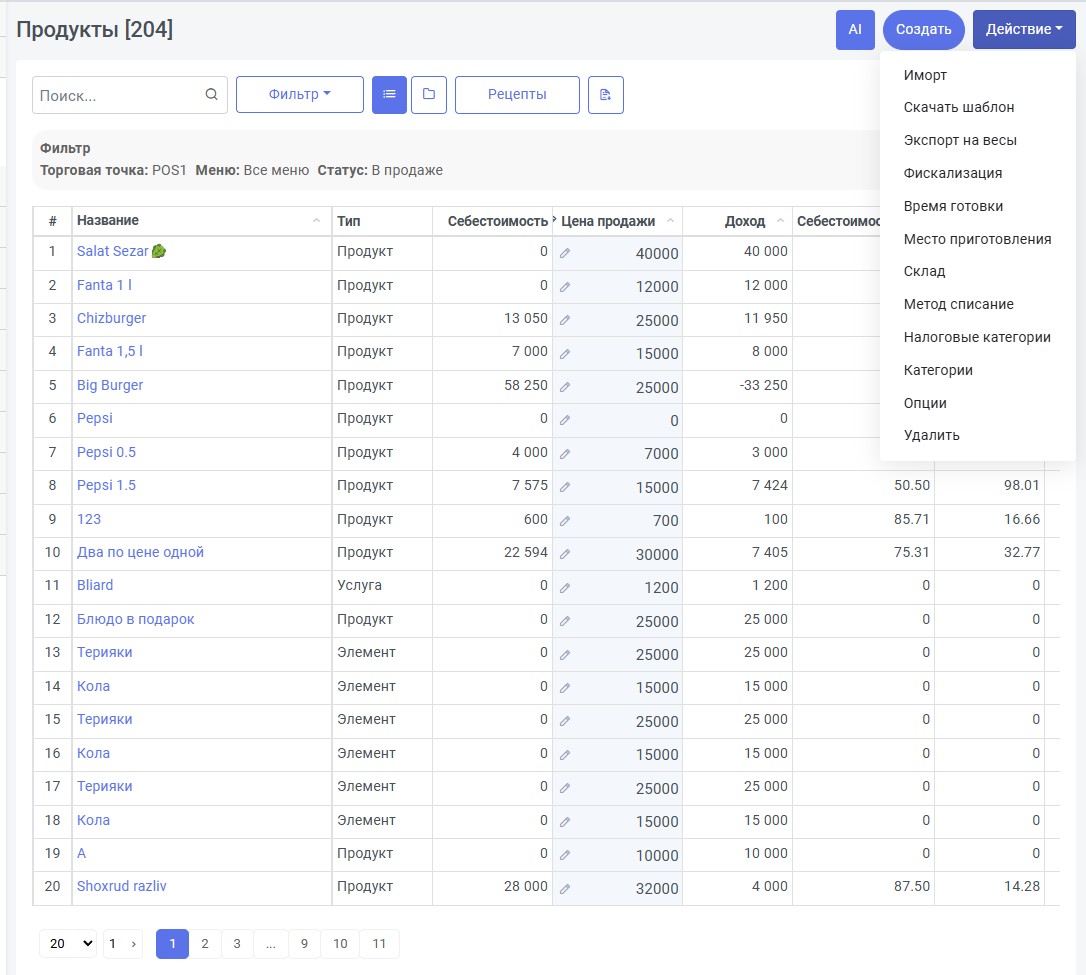Edit price pencil for Chizburger row
Viewport: 1086px width, 975px height.
(x=565, y=320)
